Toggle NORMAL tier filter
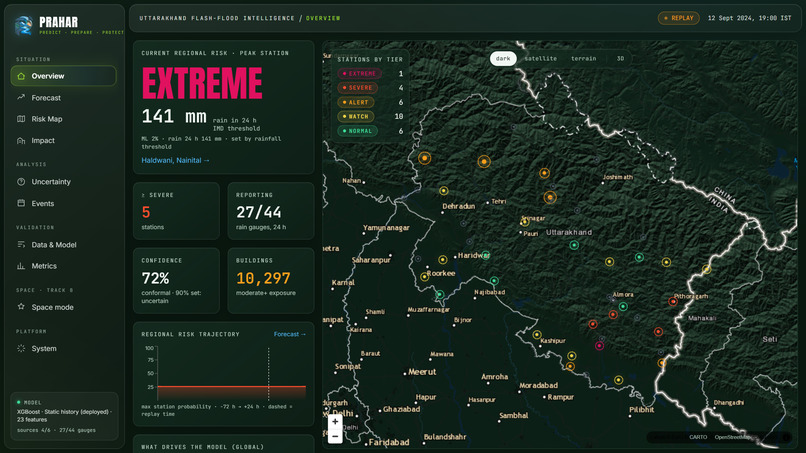The width and height of the screenshot is (806, 453). 358,131
